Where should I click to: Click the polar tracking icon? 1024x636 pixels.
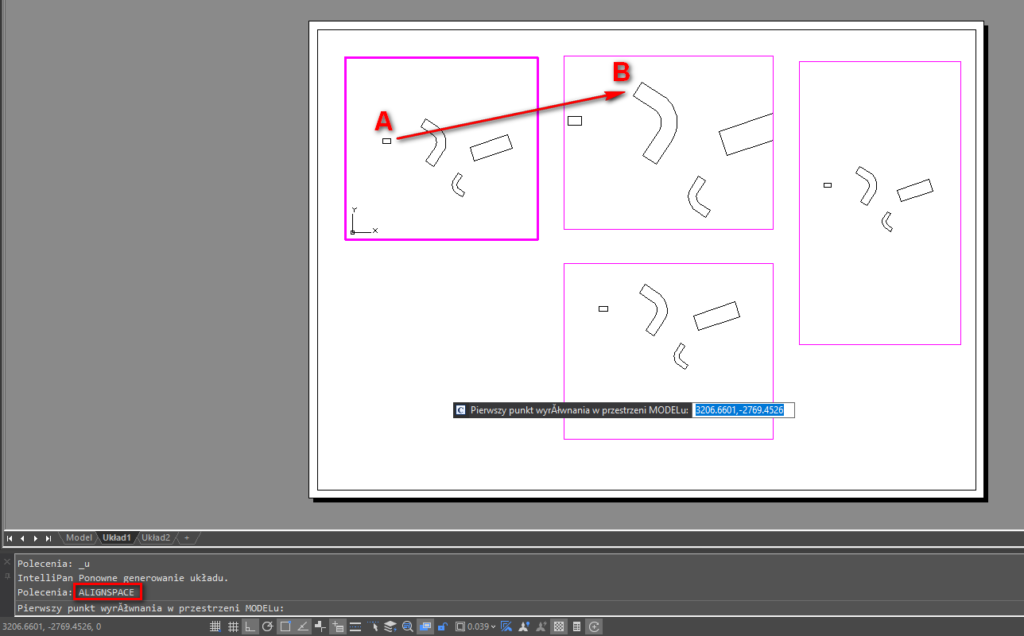tap(268, 627)
